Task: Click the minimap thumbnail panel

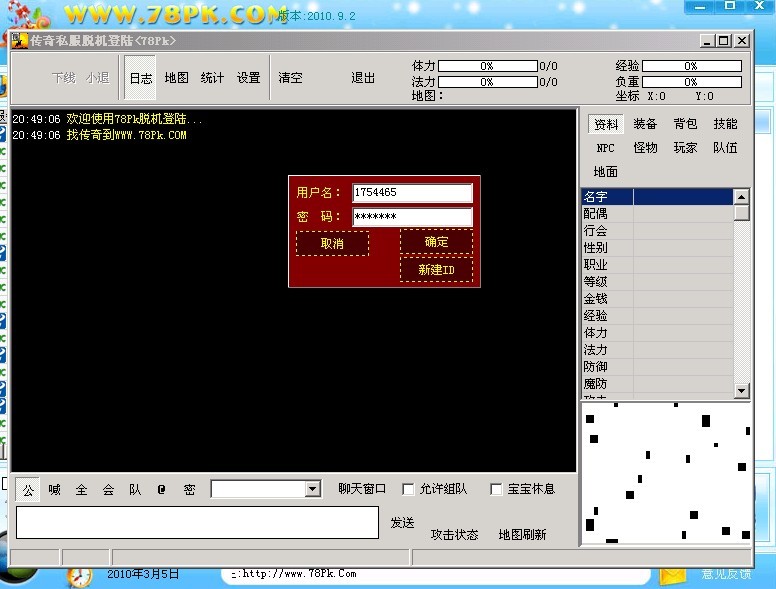Action: [x=665, y=472]
